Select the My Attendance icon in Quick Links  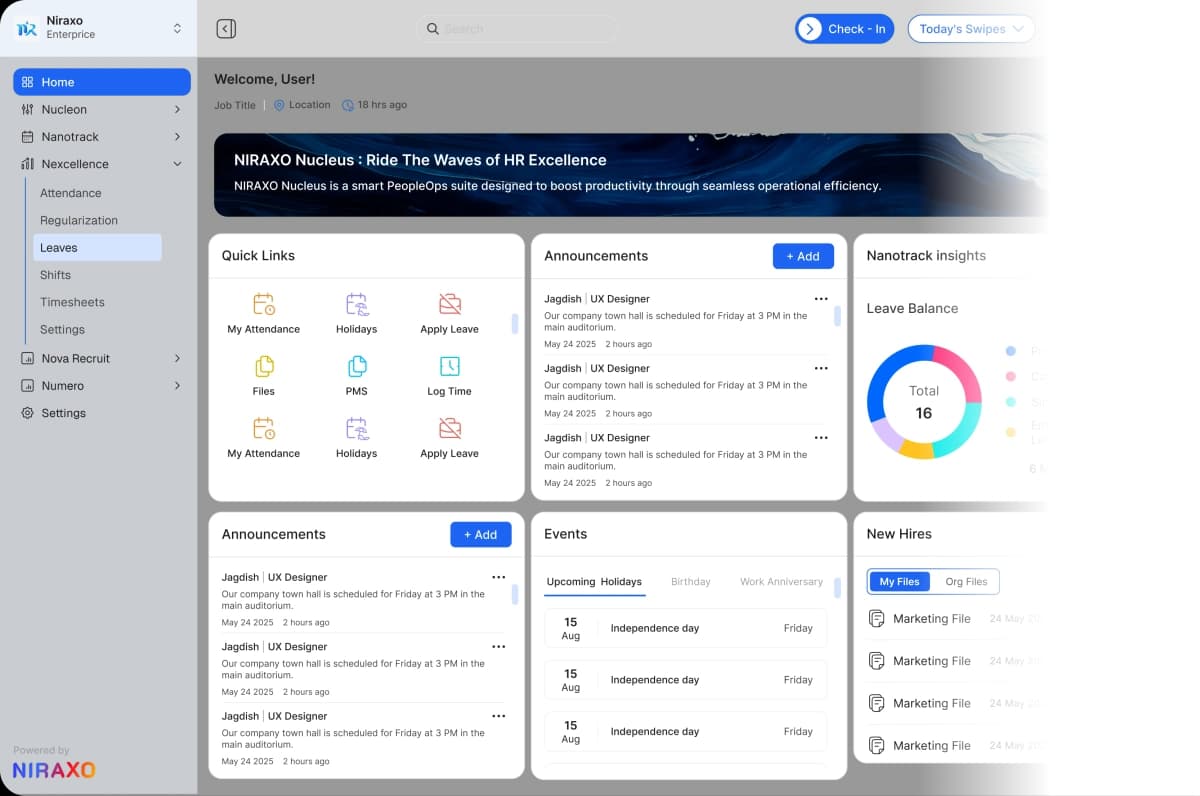(x=263, y=302)
